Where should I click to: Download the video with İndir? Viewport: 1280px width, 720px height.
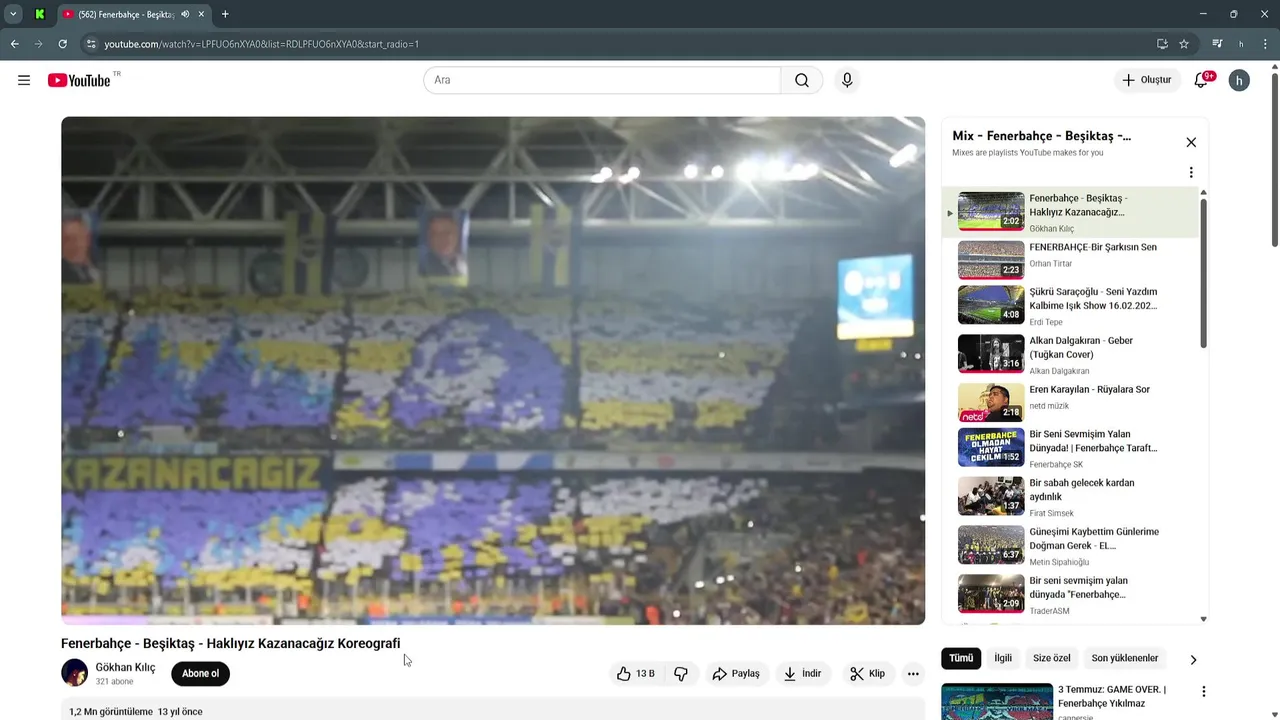click(803, 674)
